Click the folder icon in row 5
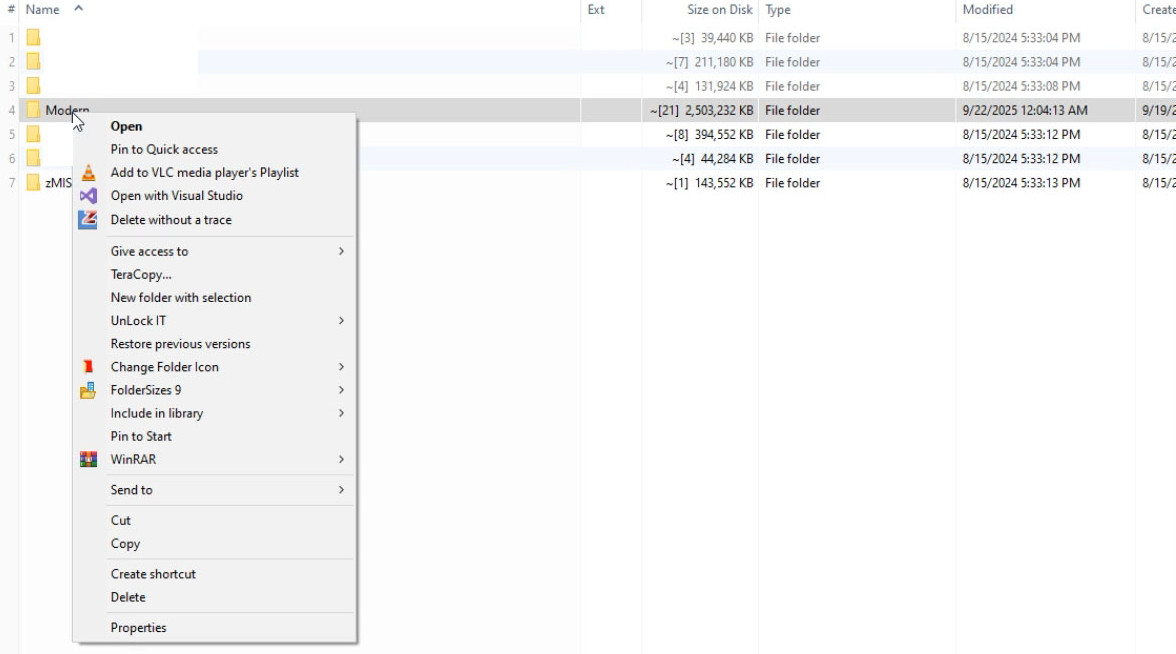The image size is (1176, 654). tap(33, 134)
